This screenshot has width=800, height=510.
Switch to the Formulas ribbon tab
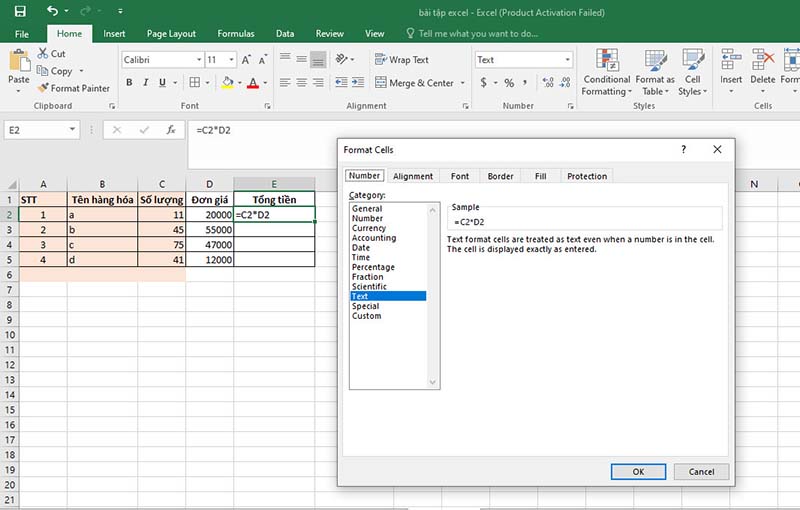[x=235, y=34]
